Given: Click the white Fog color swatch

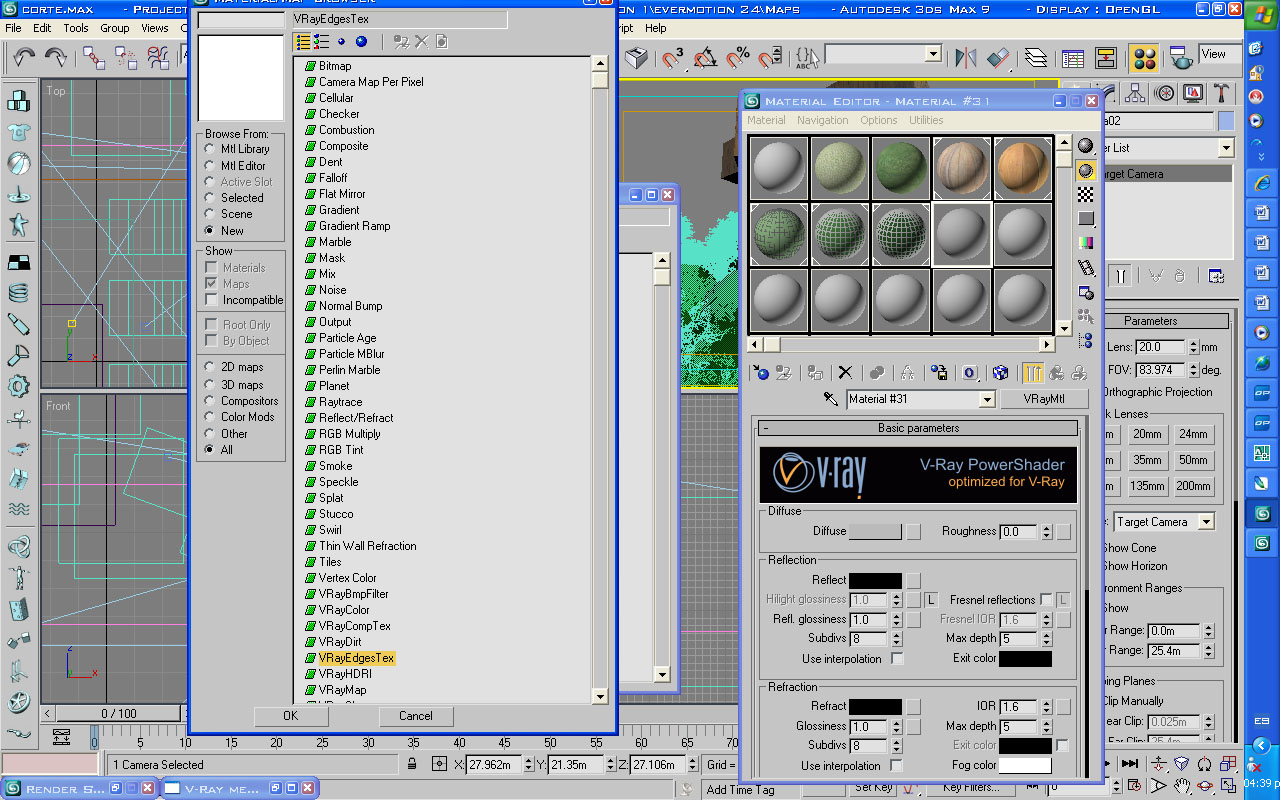Looking at the screenshot, I should coord(1025,765).
